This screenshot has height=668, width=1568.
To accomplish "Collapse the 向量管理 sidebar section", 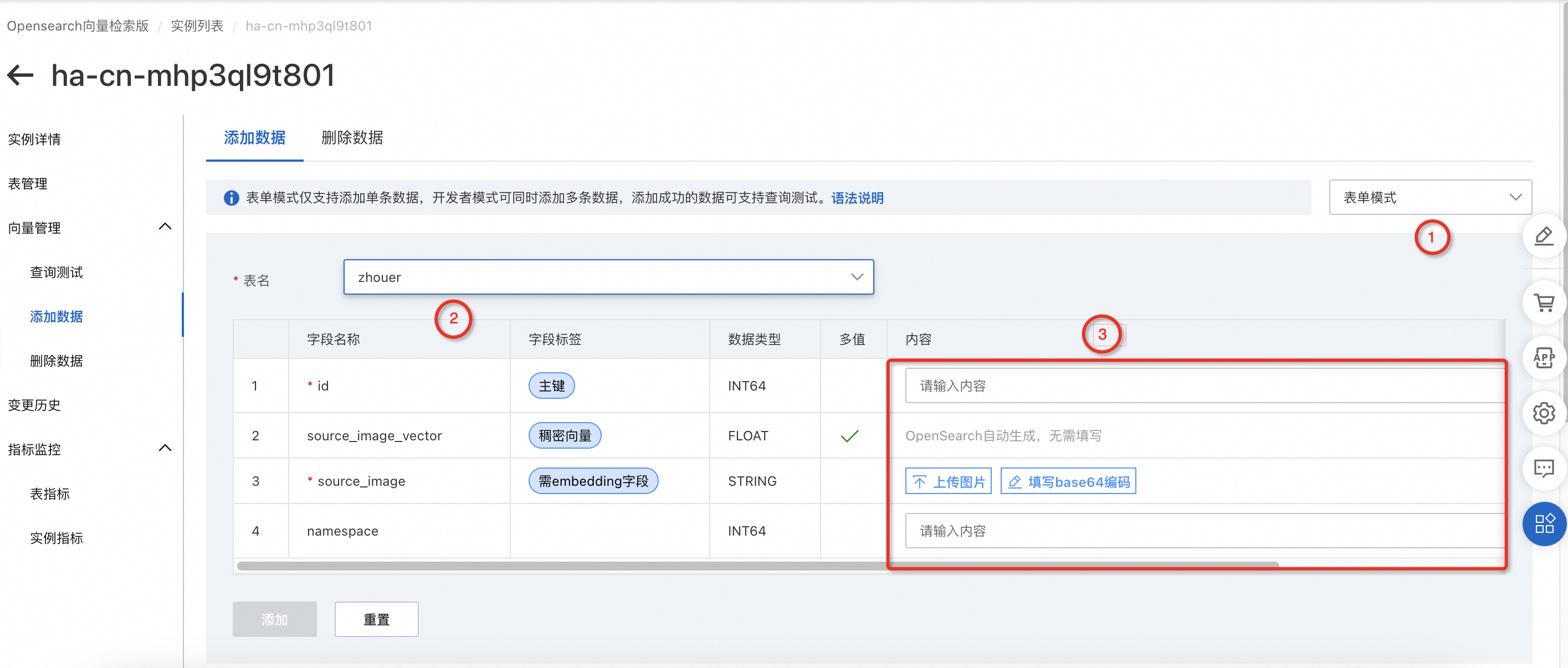I will (165, 227).
